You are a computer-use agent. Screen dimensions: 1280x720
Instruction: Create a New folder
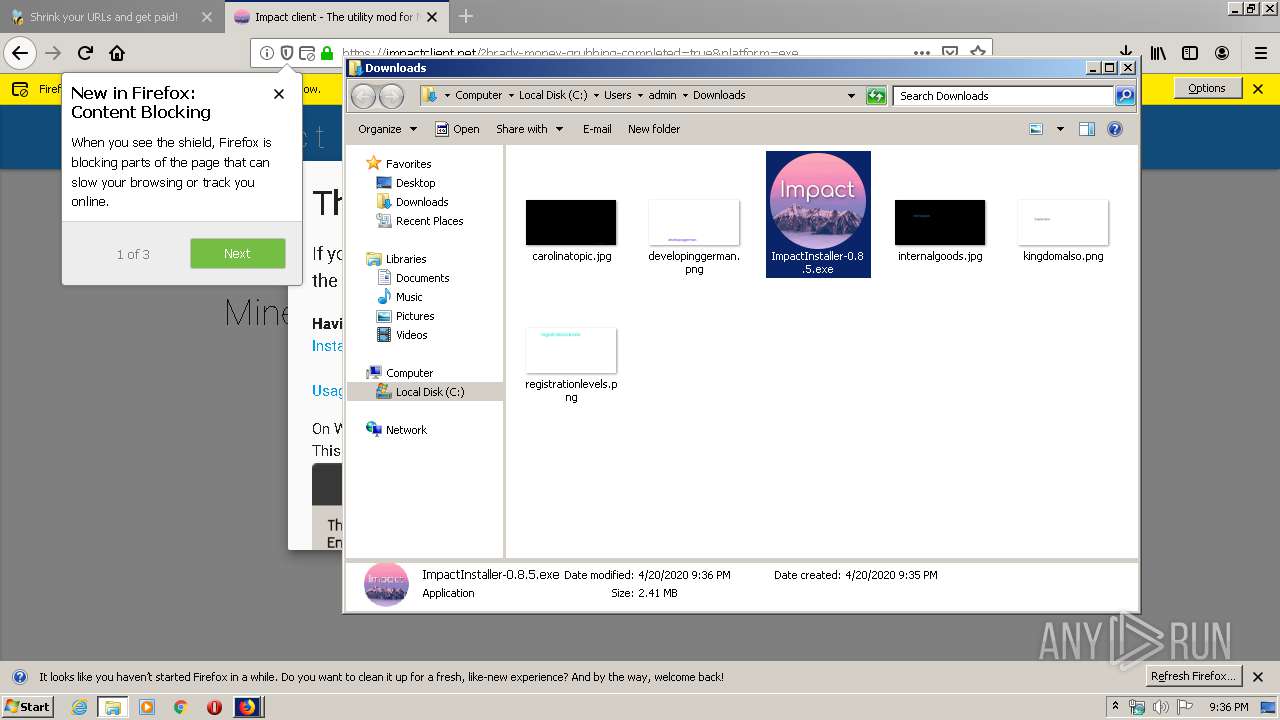click(654, 129)
